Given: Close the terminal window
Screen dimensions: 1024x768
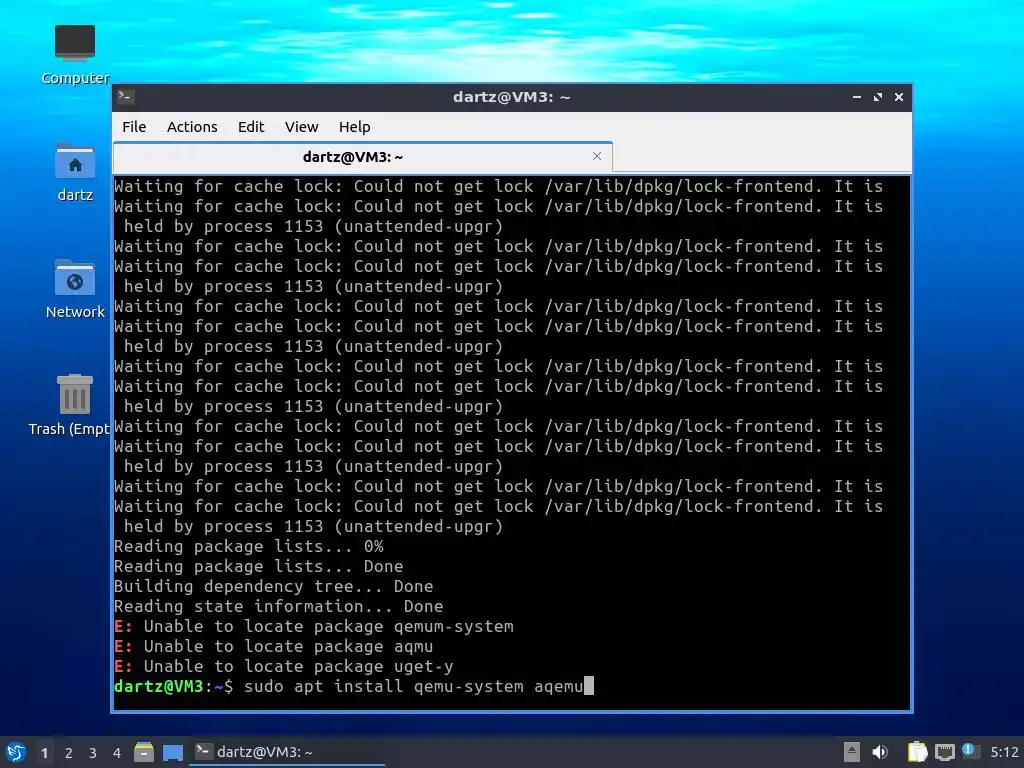Looking at the screenshot, I should coord(899,97).
